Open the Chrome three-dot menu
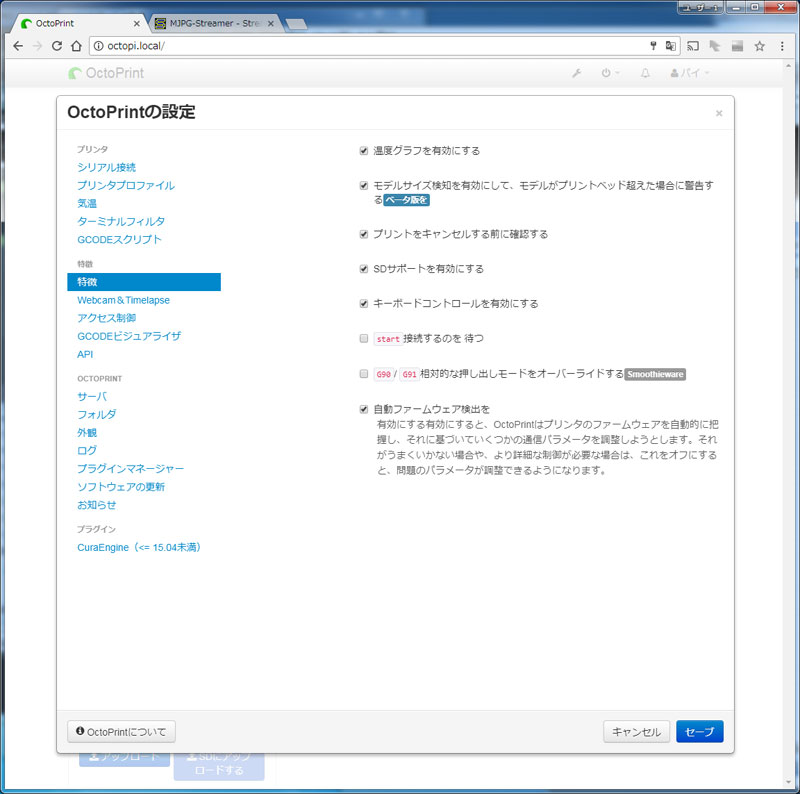The width and height of the screenshot is (800, 794). 782,46
